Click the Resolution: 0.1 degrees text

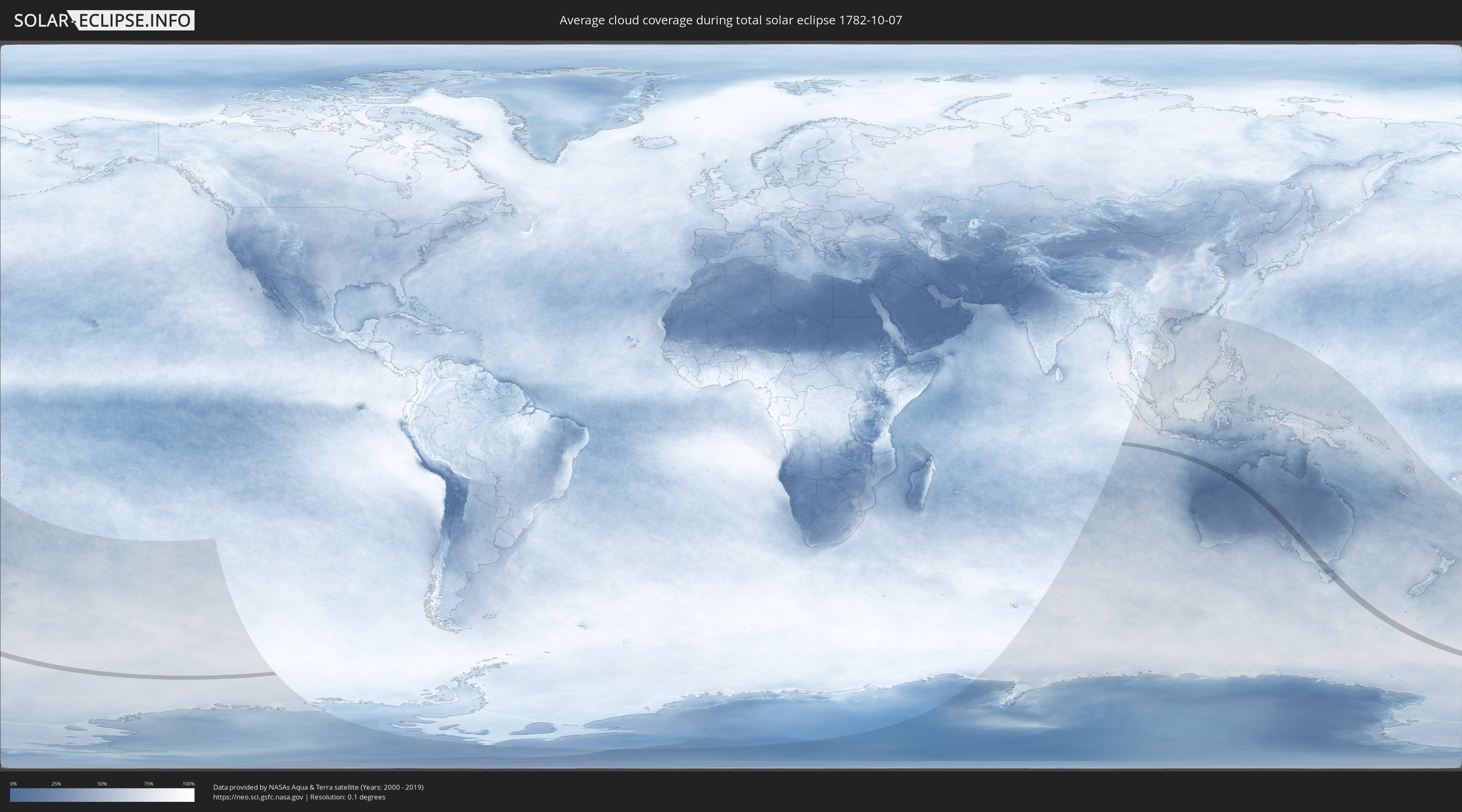[347, 797]
